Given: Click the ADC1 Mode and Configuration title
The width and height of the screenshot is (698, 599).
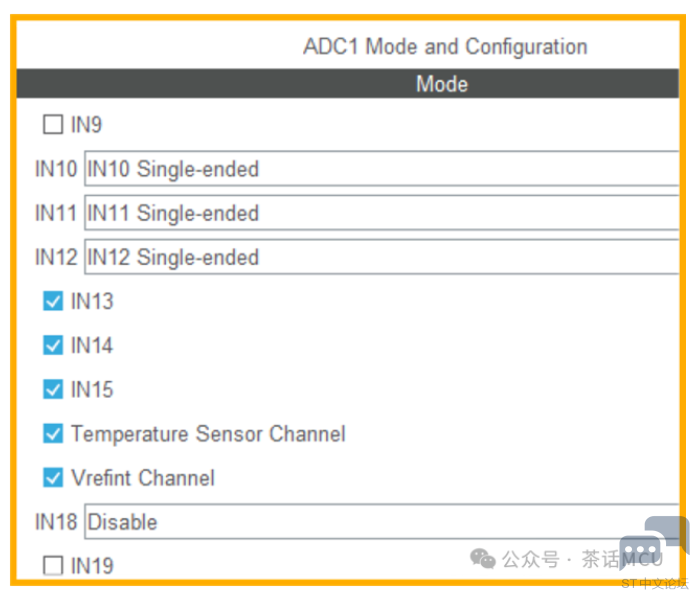Looking at the screenshot, I should 445,46.
